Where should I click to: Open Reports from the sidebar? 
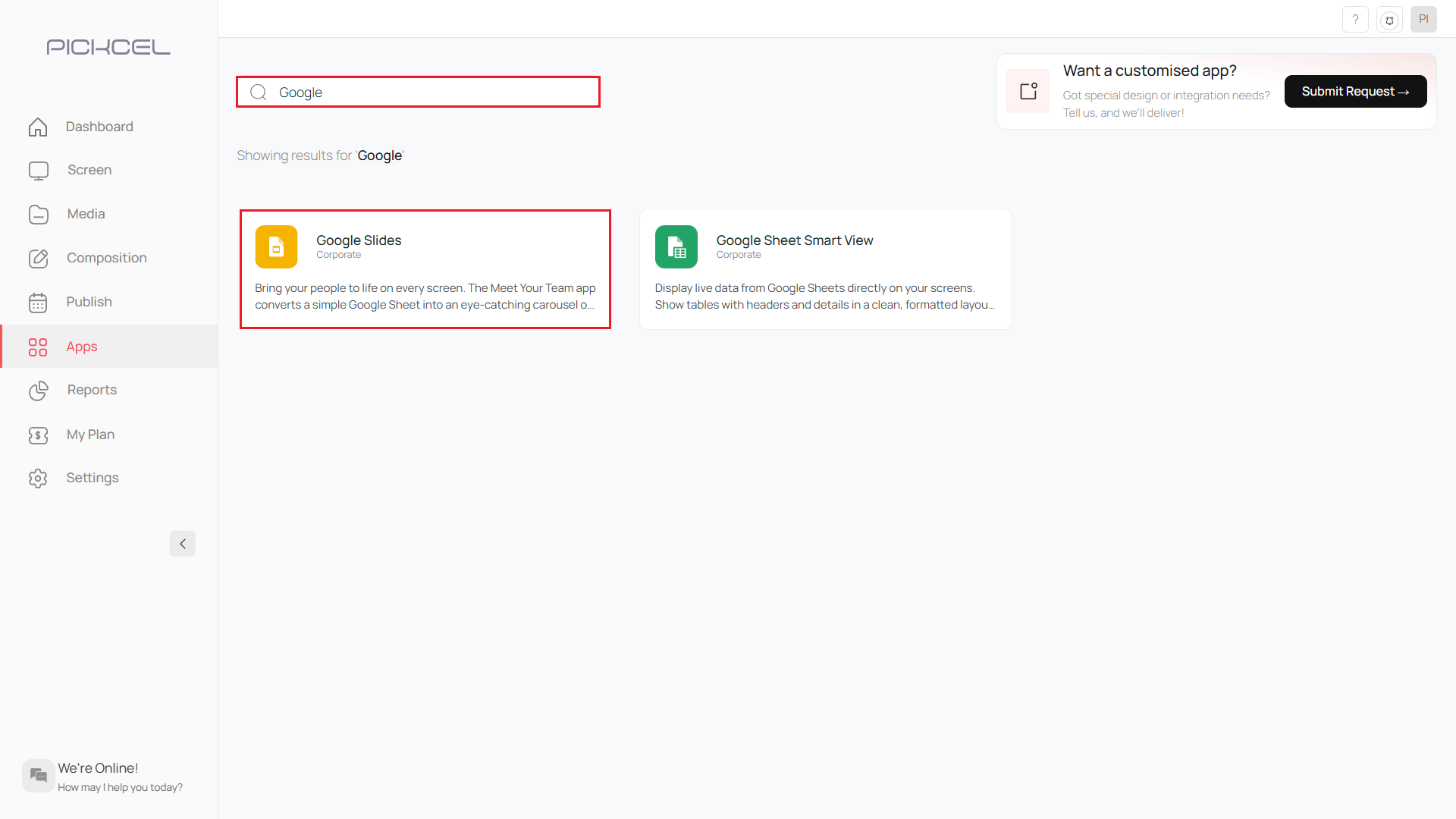point(92,390)
